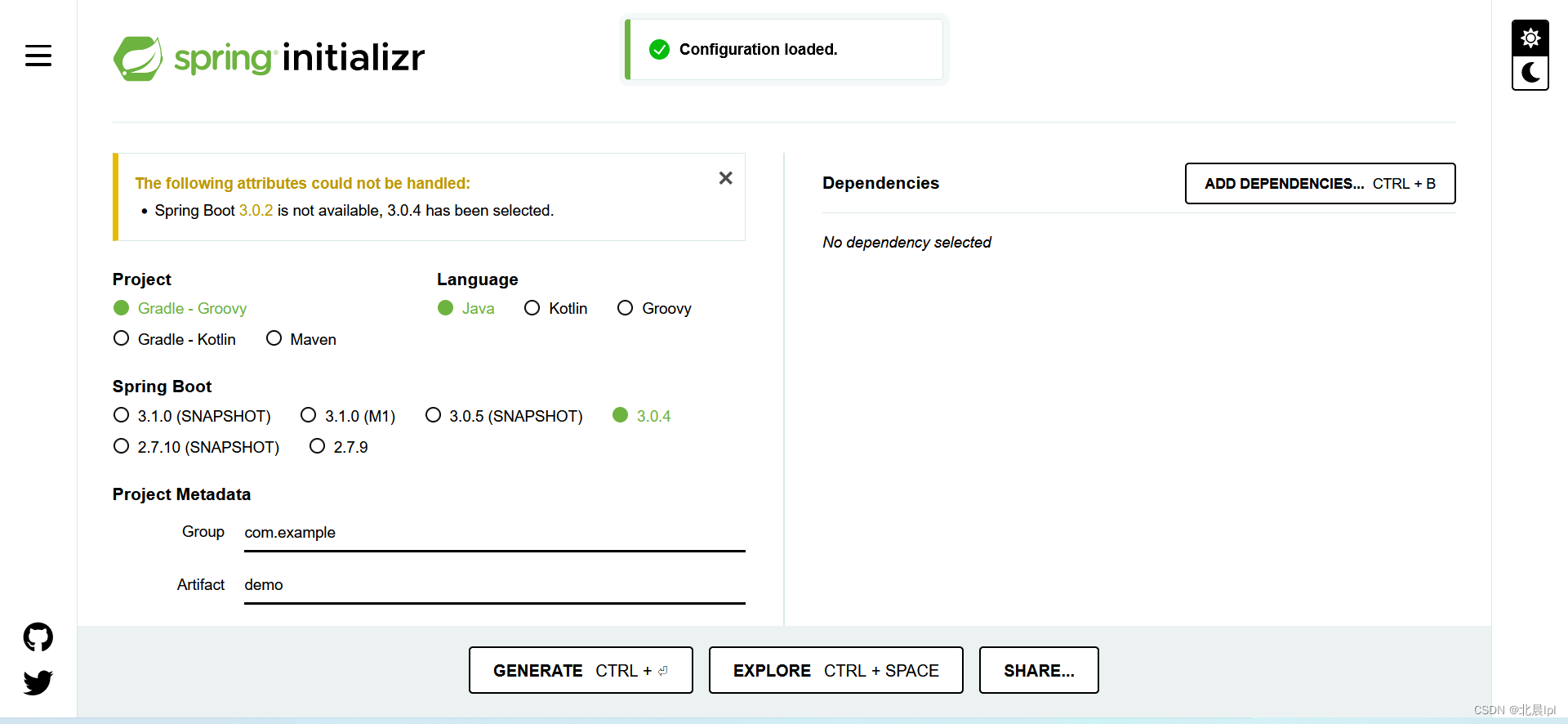Select Spring Boot 2.7.9 version

point(339,447)
